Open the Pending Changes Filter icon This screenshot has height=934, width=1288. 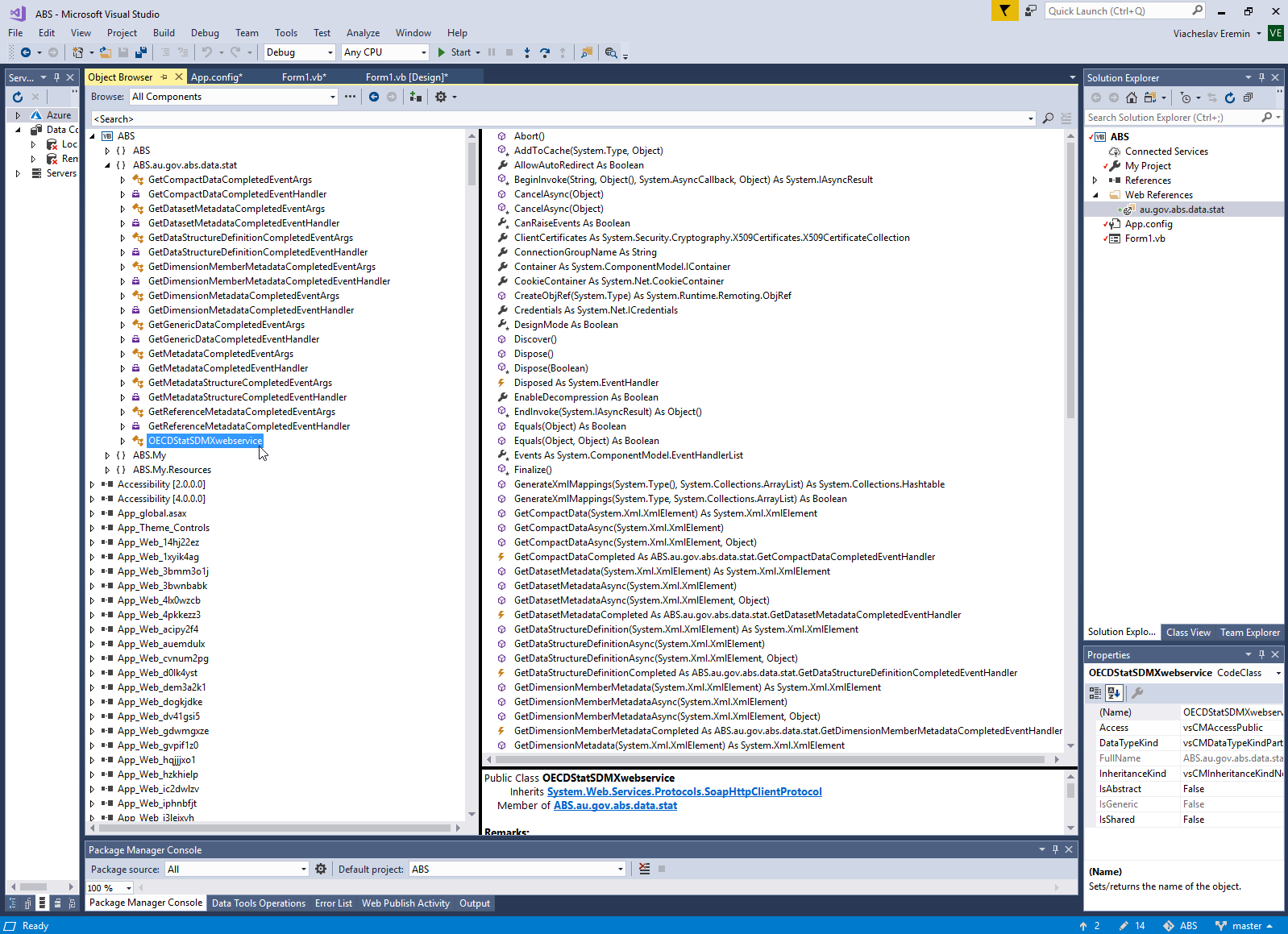pos(1186,98)
